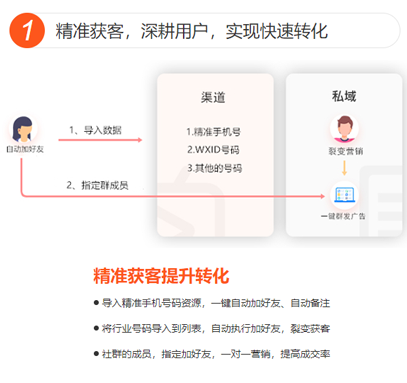Click the computer icon above 一键群发广告

[x=344, y=195]
